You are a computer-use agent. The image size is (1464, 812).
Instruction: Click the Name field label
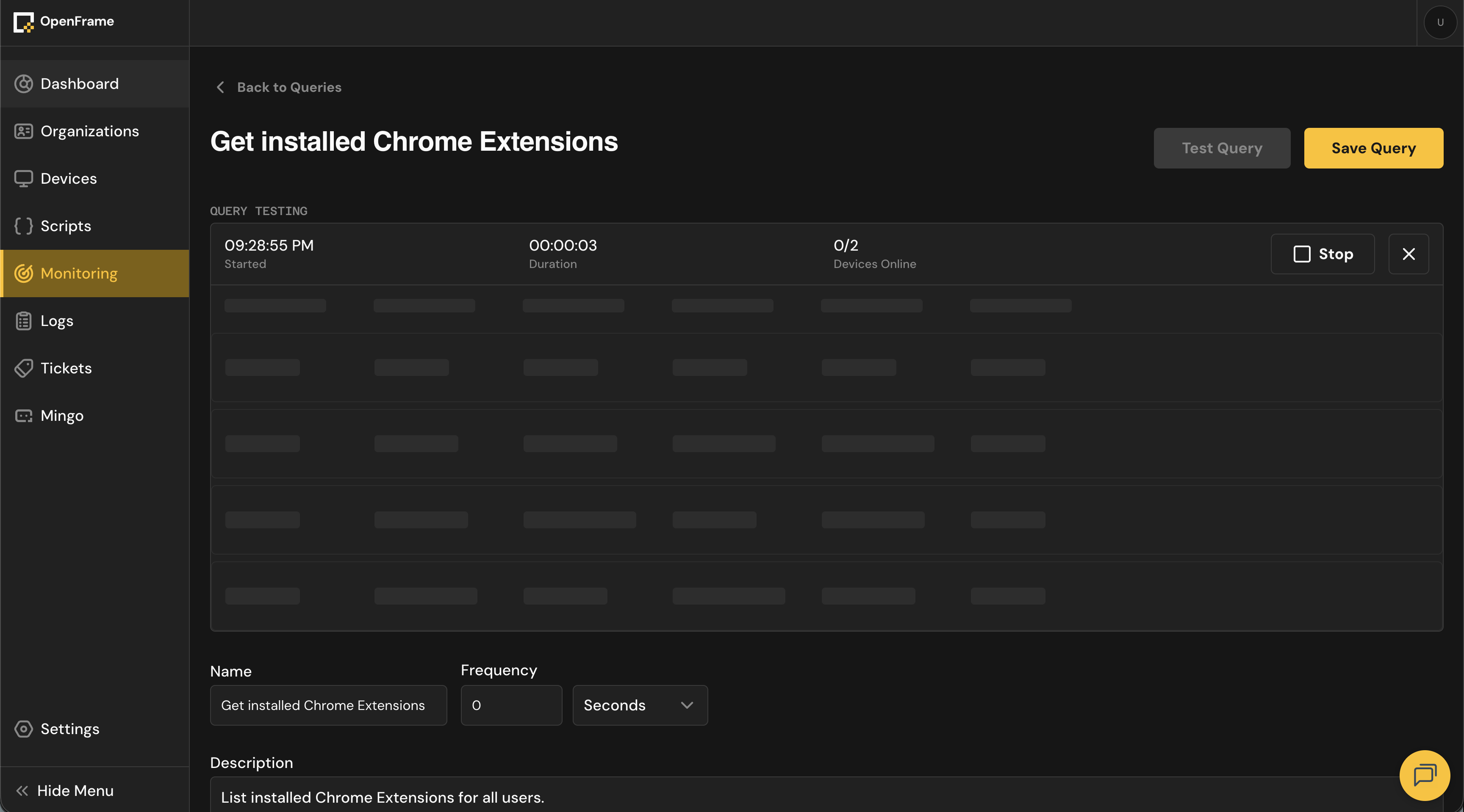pyautogui.click(x=231, y=672)
